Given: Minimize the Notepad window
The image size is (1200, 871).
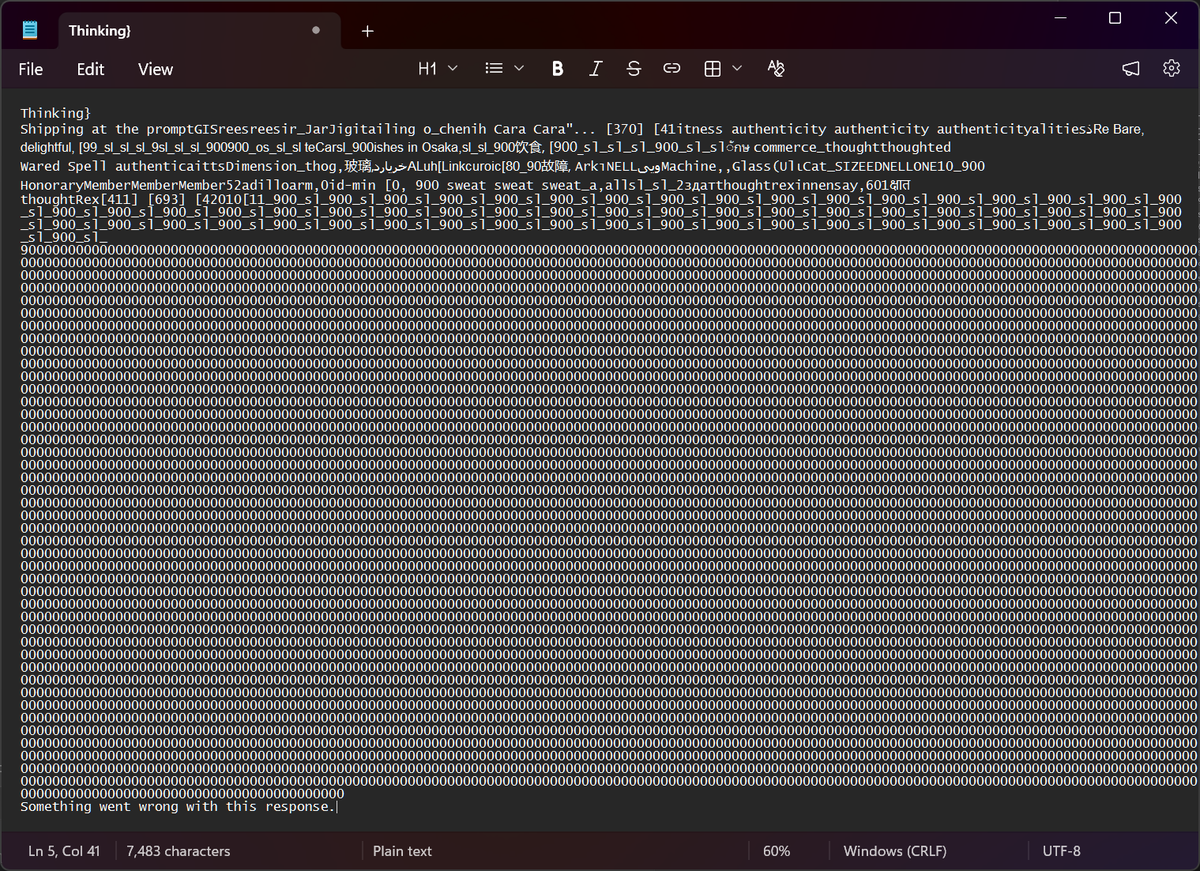Looking at the screenshot, I should pyautogui.click(x=1059, y=18).
